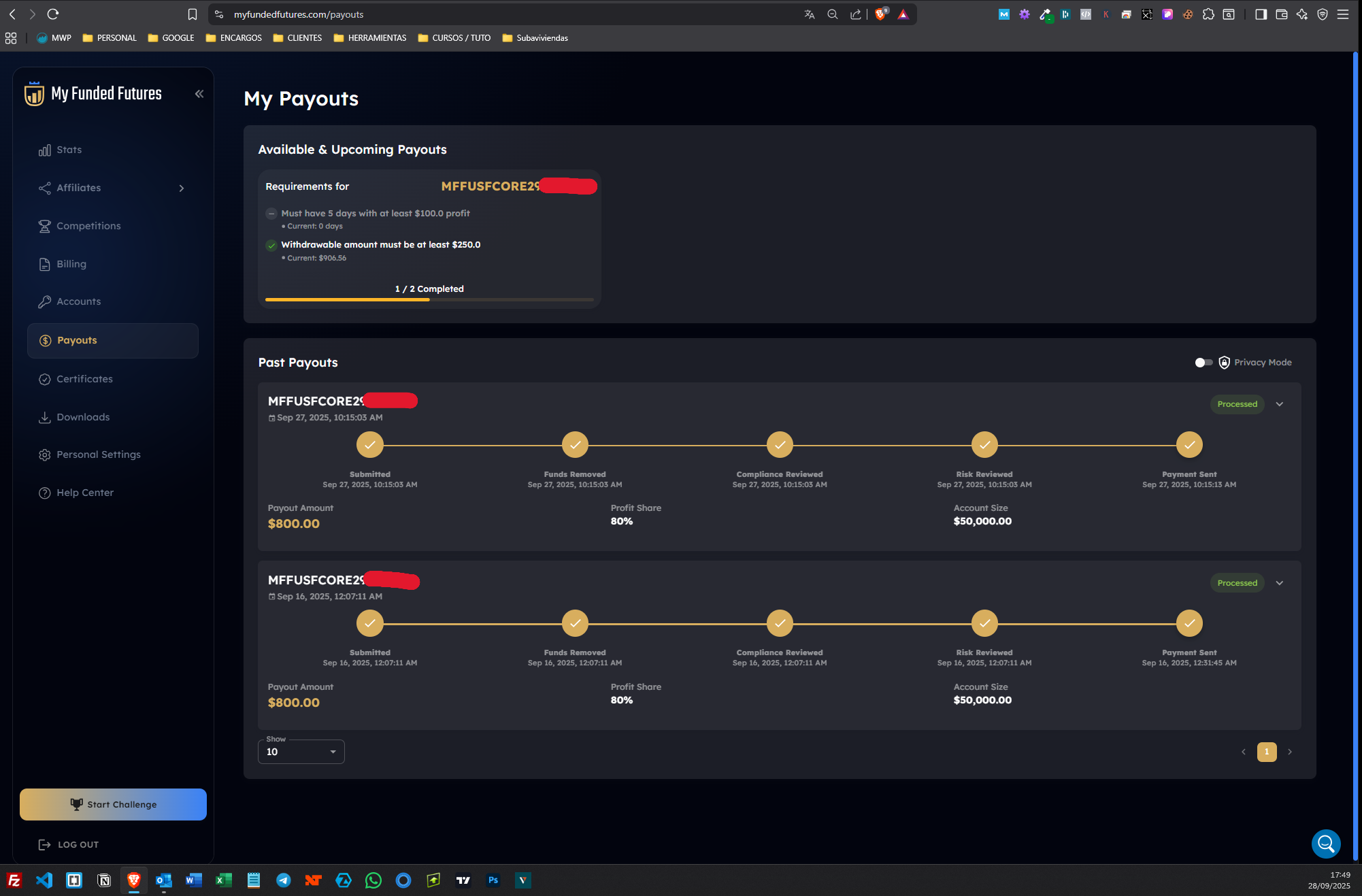The width and height of the screenshot is (1362, 896).
Task: Open the Billing sidebar item
Action: (71, 264)
